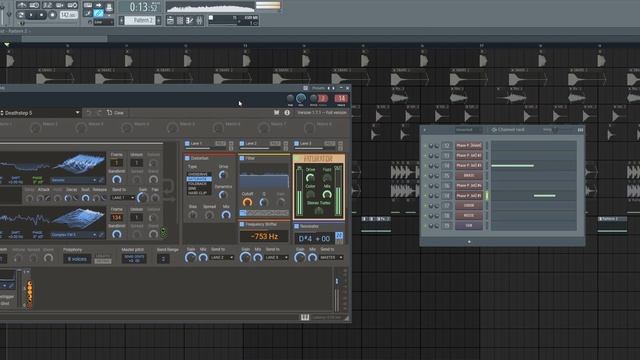The width and height of the screenshot is (640, 360).
Task: Click the Presets label in plugin wrapper title
Action: pyautogui.click(x=319, y=88)
